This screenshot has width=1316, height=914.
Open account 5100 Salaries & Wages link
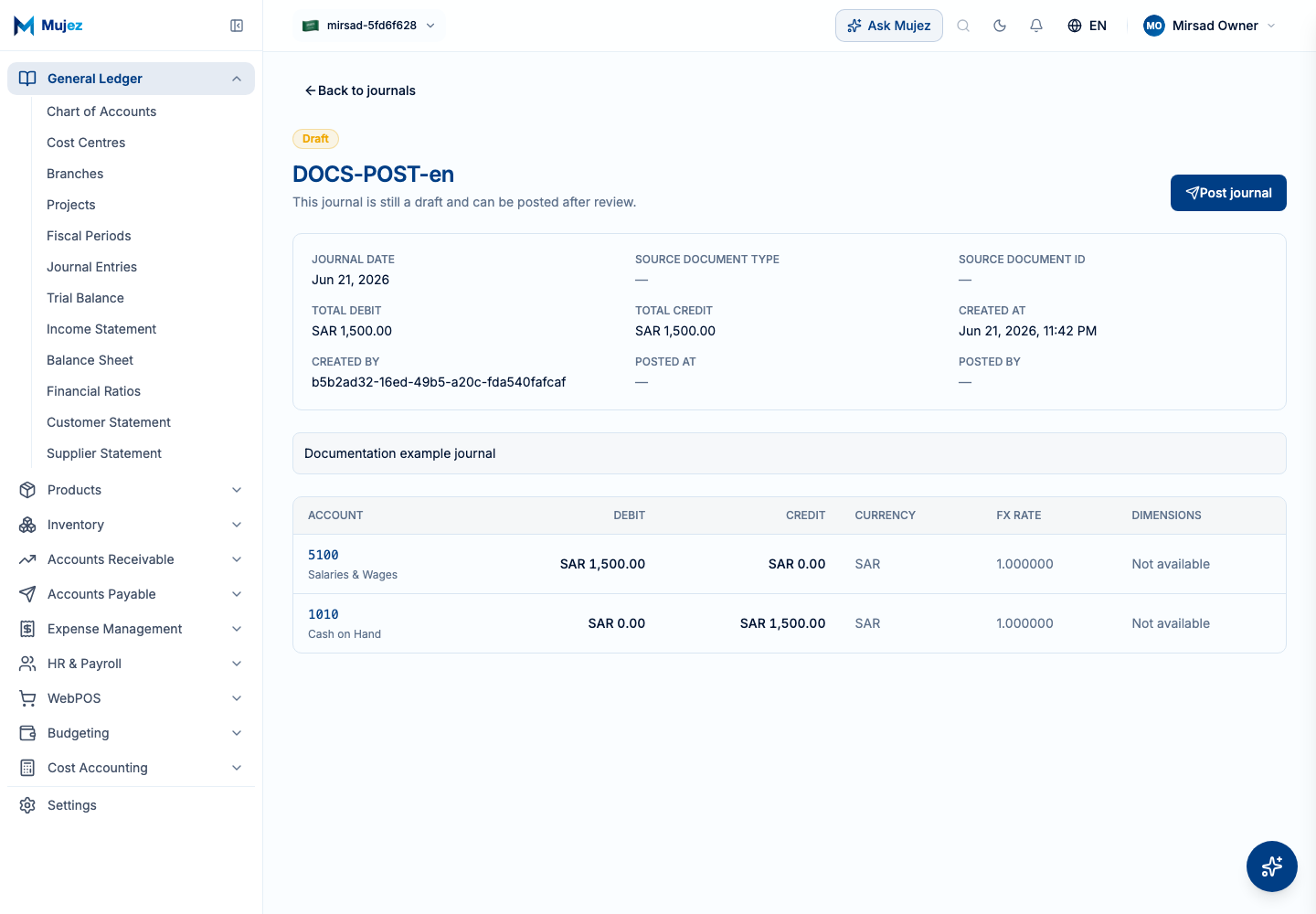pos(324,555)
